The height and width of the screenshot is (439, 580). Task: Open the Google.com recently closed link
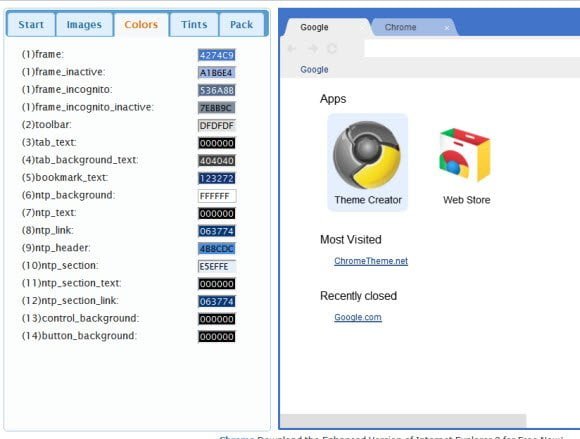358,317
